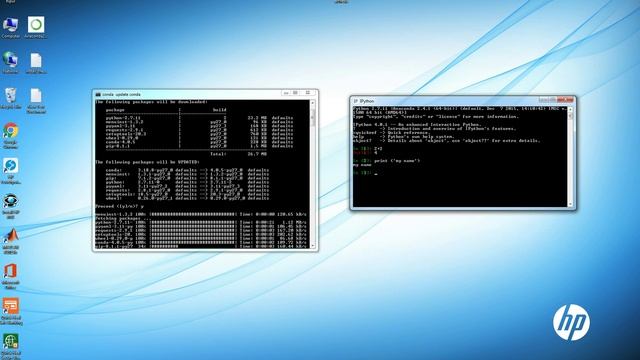
Task: Click the 'package' column header in conda output
Action: point(115,110)
